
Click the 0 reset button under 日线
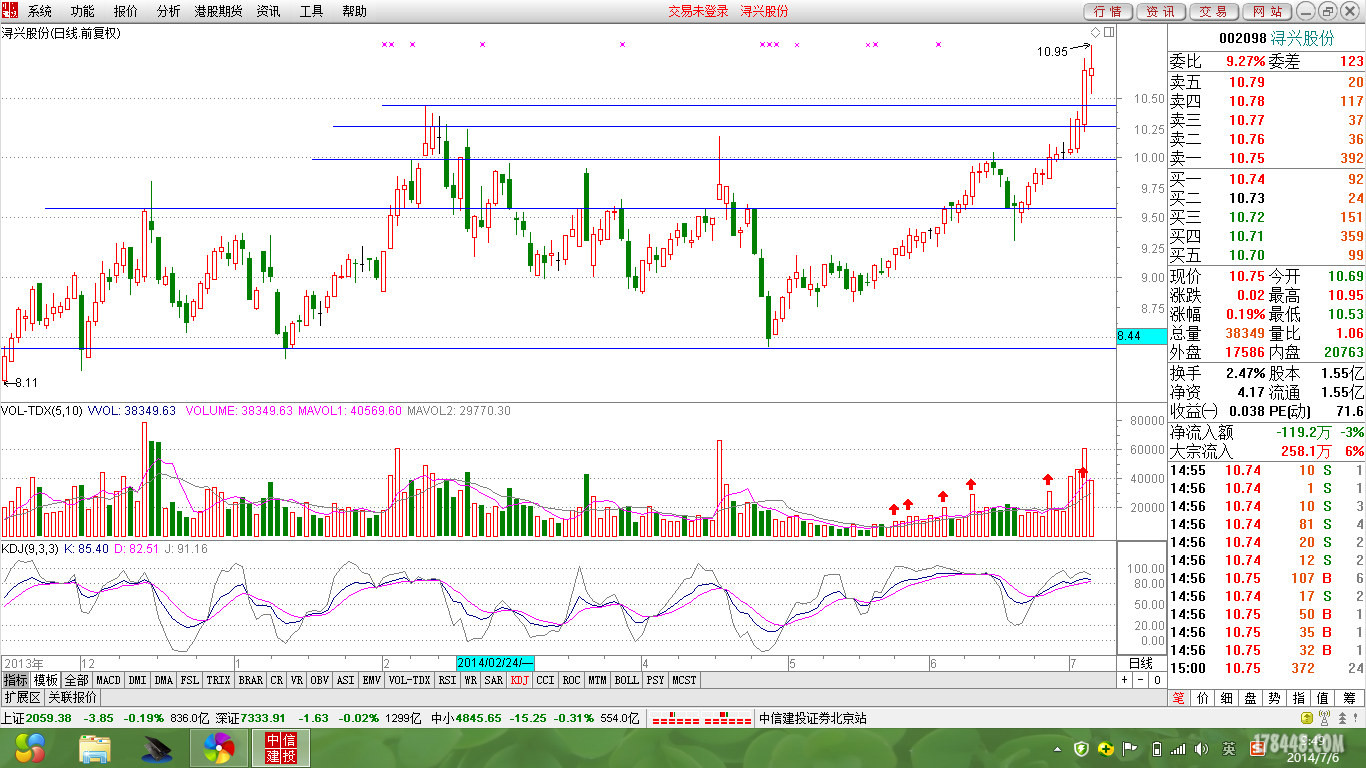point(1157,680)
